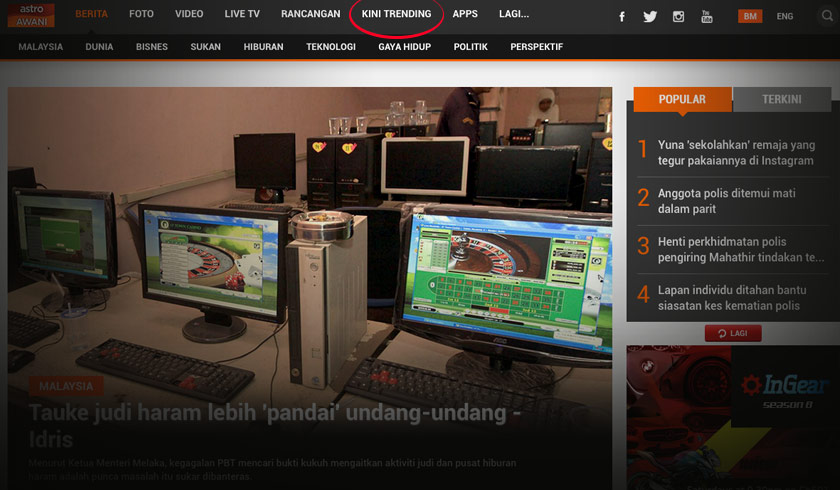Select KINI TRENDING in top navigation

point(396,14)
